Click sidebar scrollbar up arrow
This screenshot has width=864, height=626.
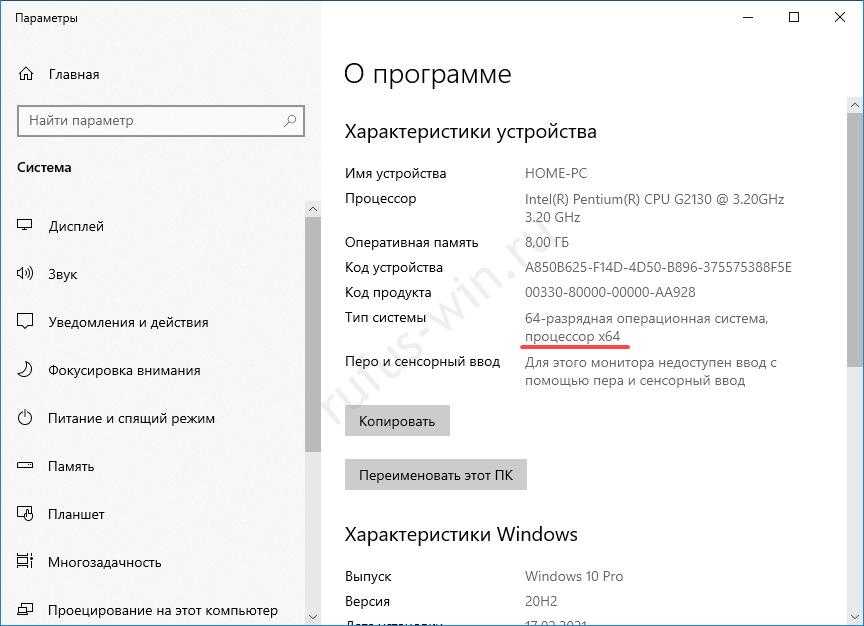point(313,209)
